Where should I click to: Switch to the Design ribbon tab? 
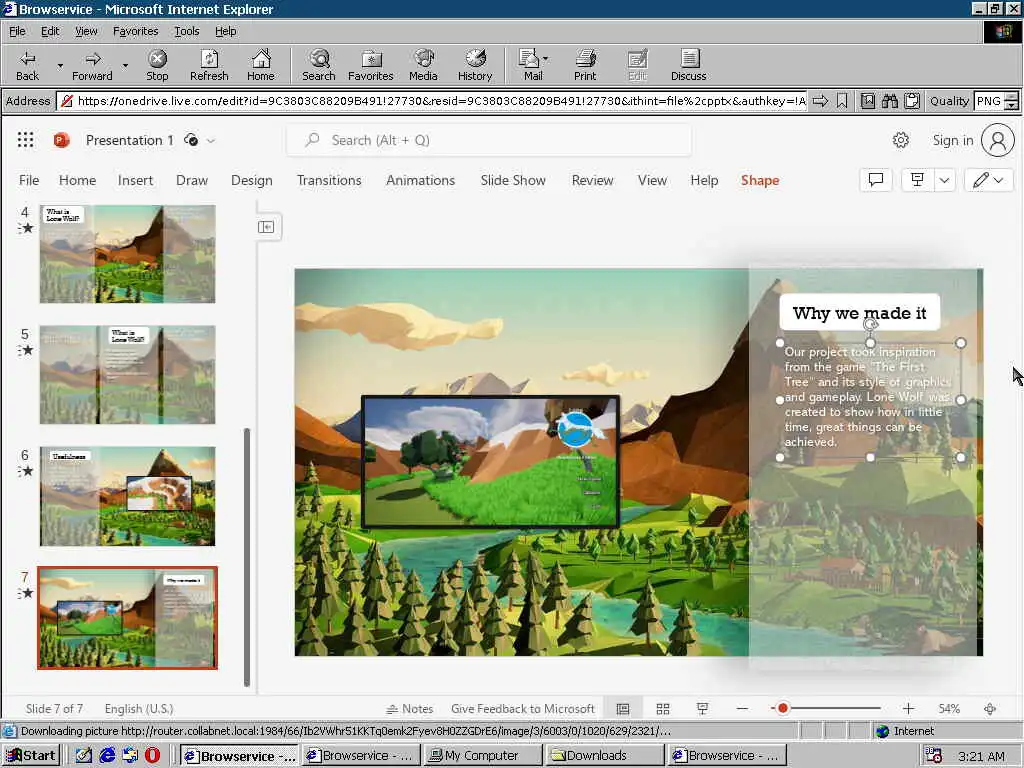click(251, 180)
